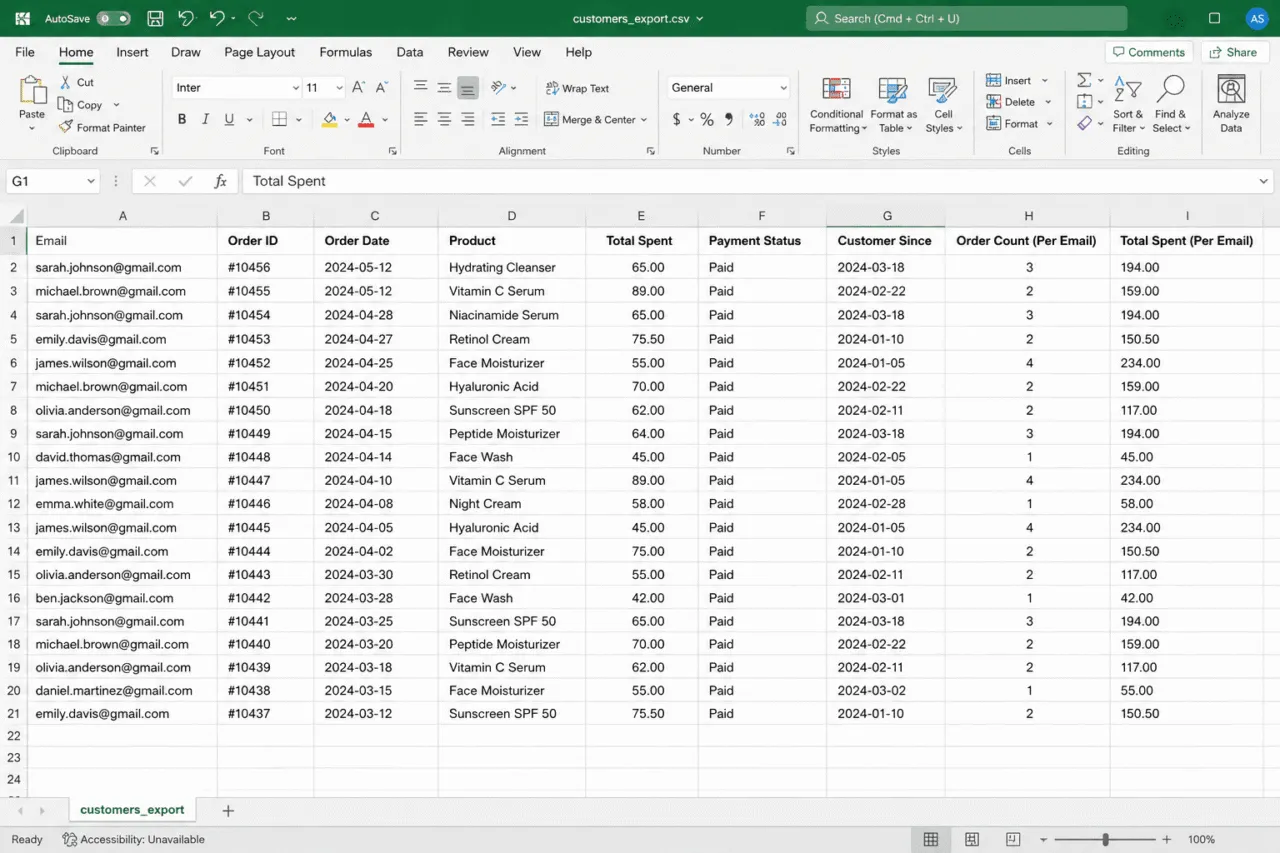Expand the formula bar chevron
Image resolution: width=1280 pixels, height=853 pixels.
[x=1264, y=181]
